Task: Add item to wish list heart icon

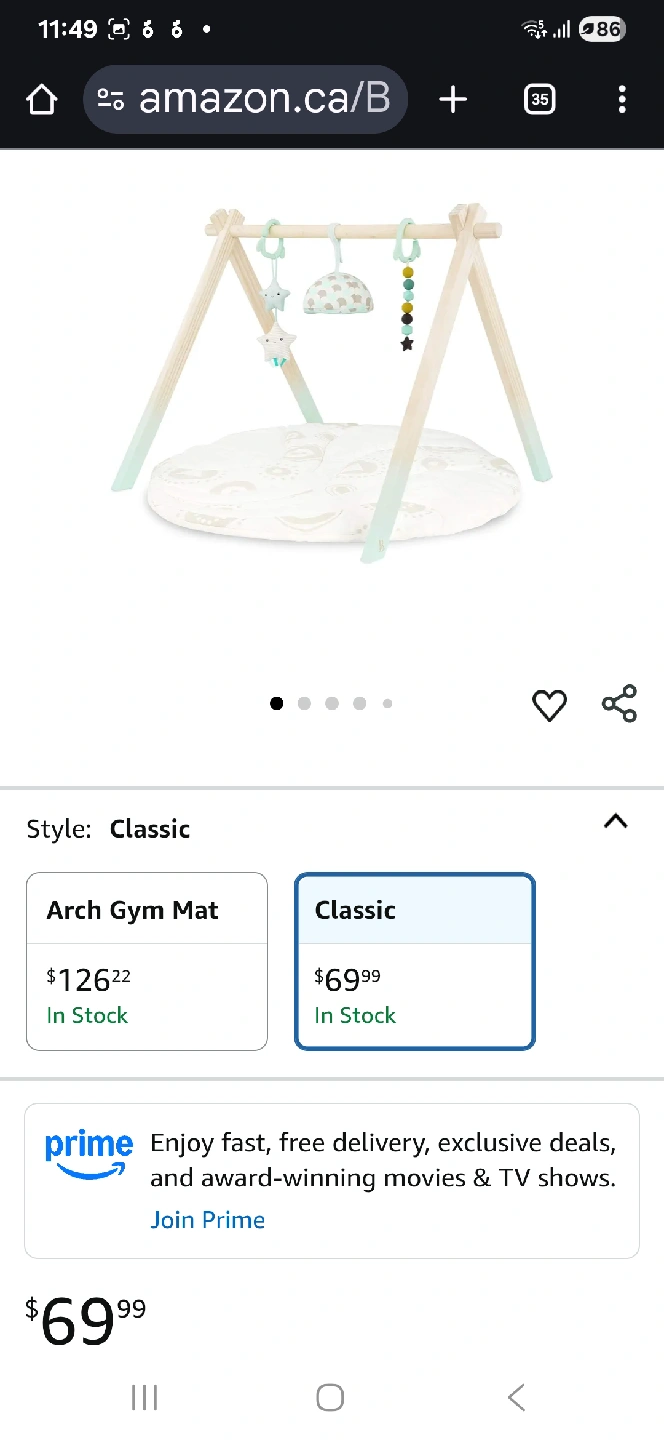Action: 549,705
